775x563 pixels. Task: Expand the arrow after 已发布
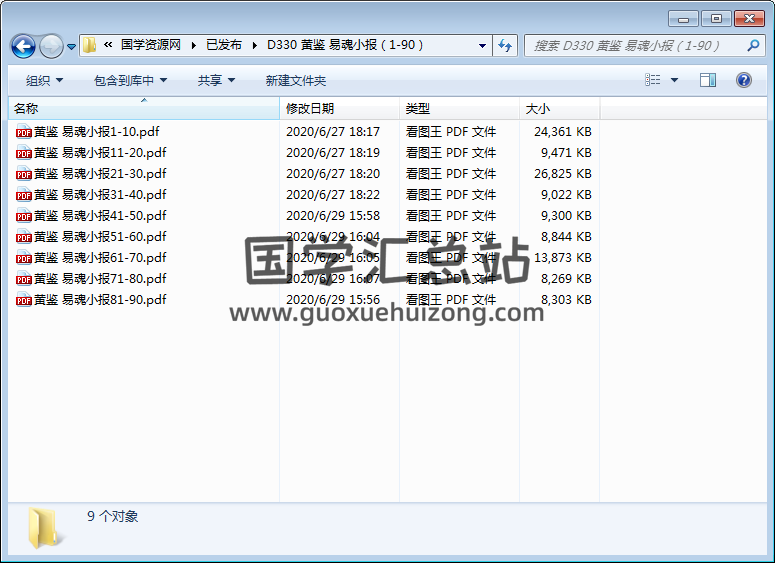click(255, 45)
